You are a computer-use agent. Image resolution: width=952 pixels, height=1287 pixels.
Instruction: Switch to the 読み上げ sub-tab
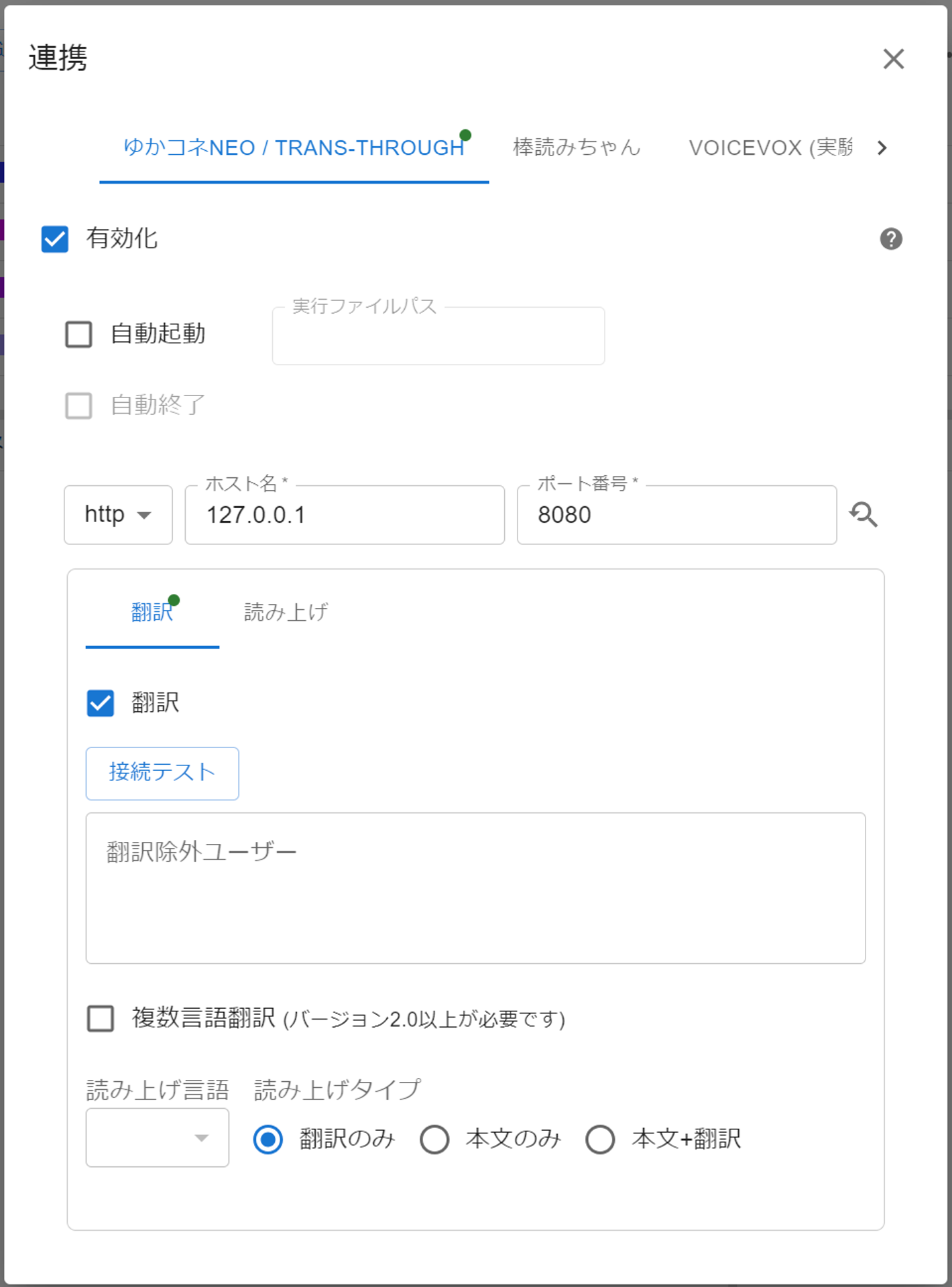pos(286,612)
